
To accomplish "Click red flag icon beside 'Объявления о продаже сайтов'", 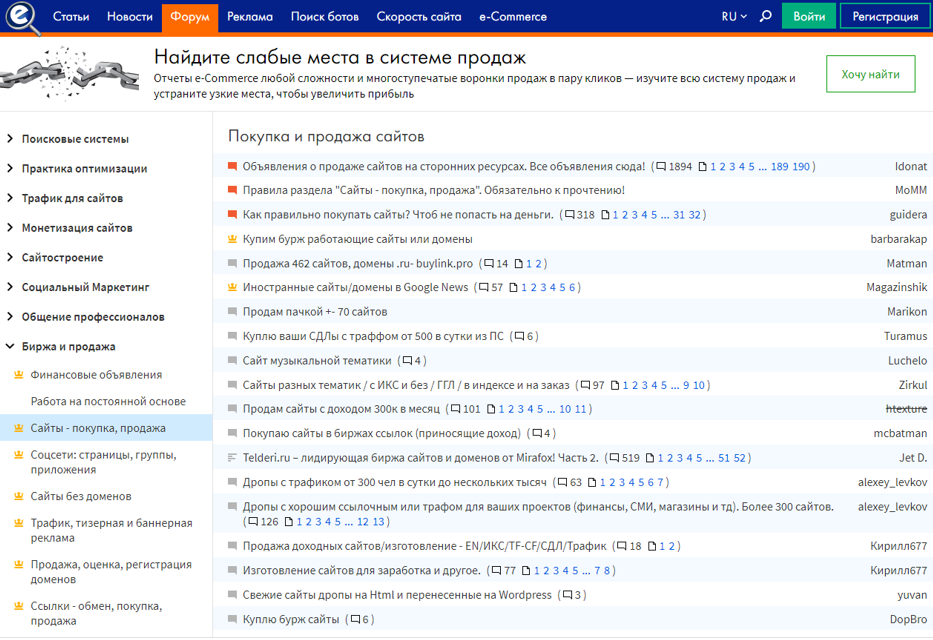I will click(x=233, y=167).
